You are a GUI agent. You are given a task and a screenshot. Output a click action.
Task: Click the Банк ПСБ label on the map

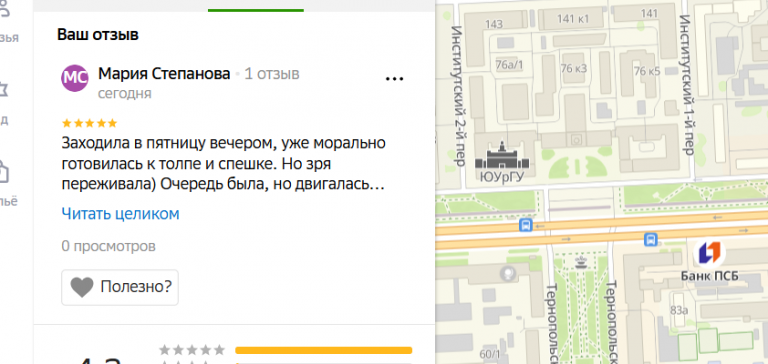710,276
